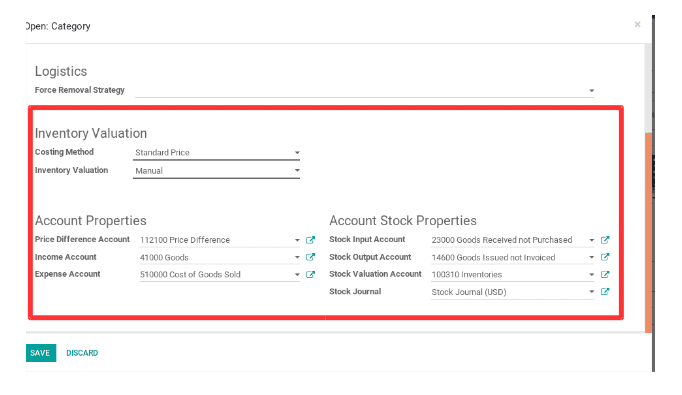
Task: Open external link for Income Account
Action: pyautogui.click(x=310, y=257)
